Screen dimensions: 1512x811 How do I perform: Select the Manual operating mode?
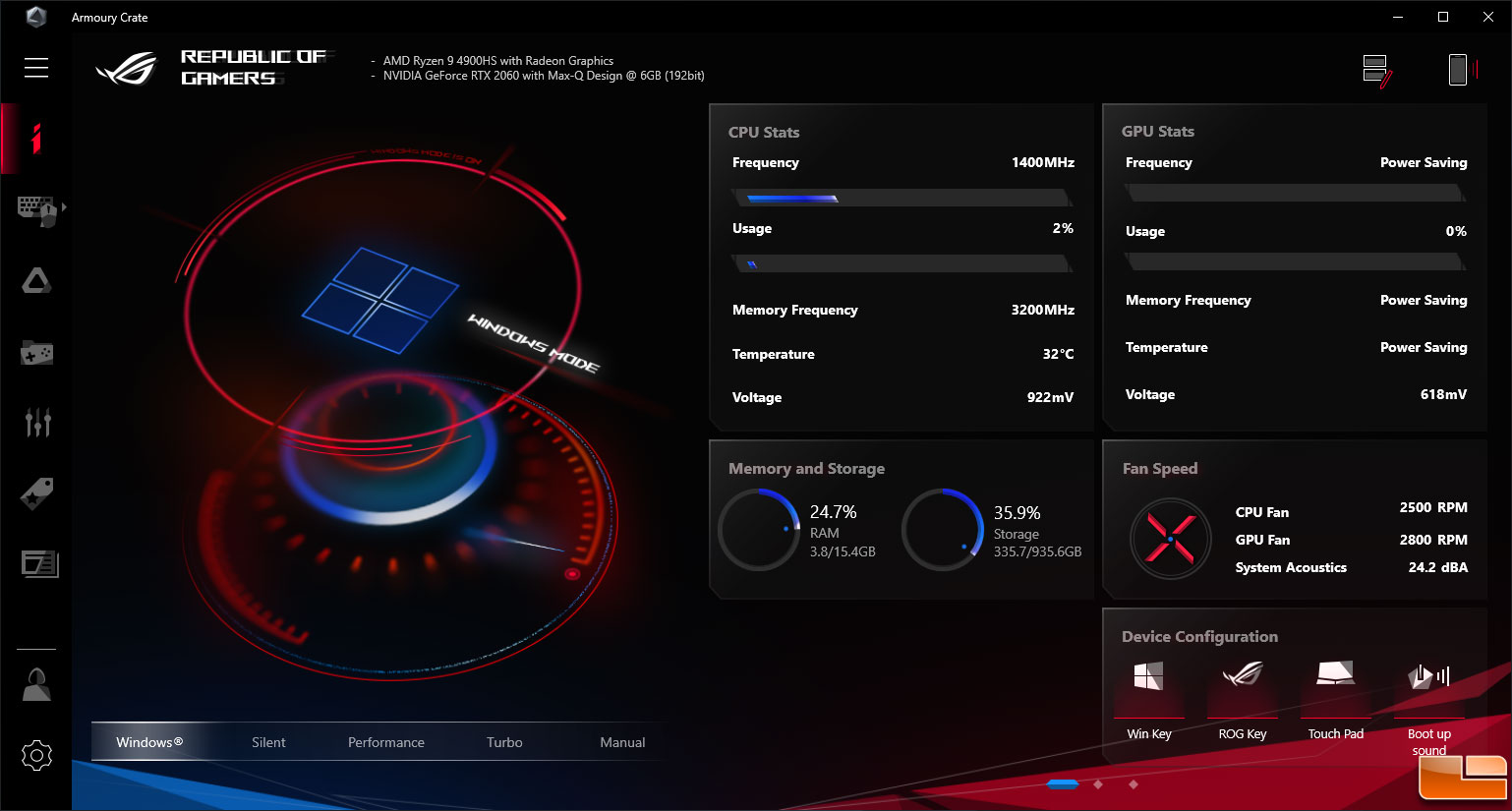pyautogui.click(x=622, y=742)
